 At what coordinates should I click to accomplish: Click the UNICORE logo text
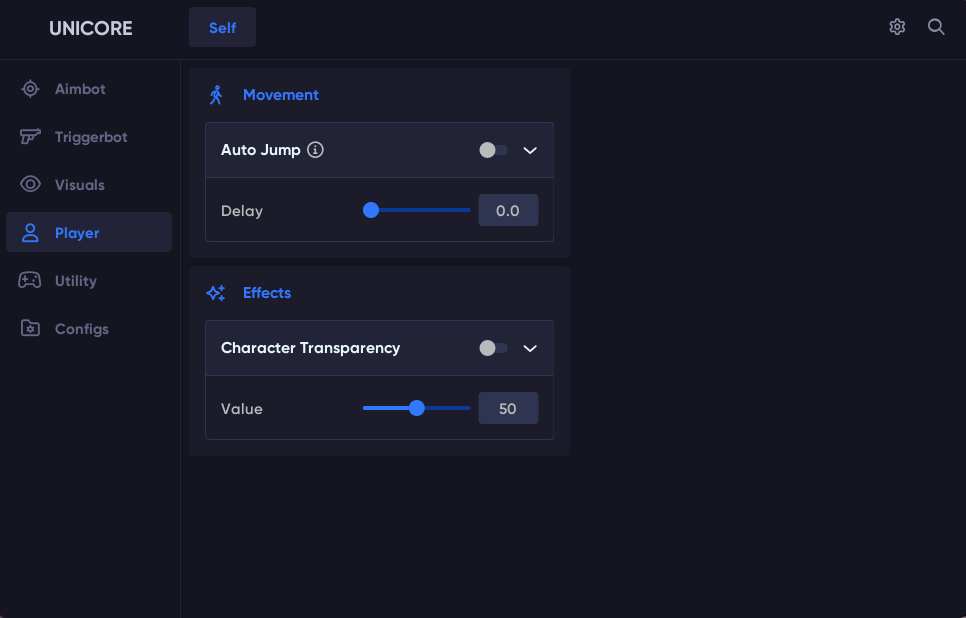coord(90,28)
